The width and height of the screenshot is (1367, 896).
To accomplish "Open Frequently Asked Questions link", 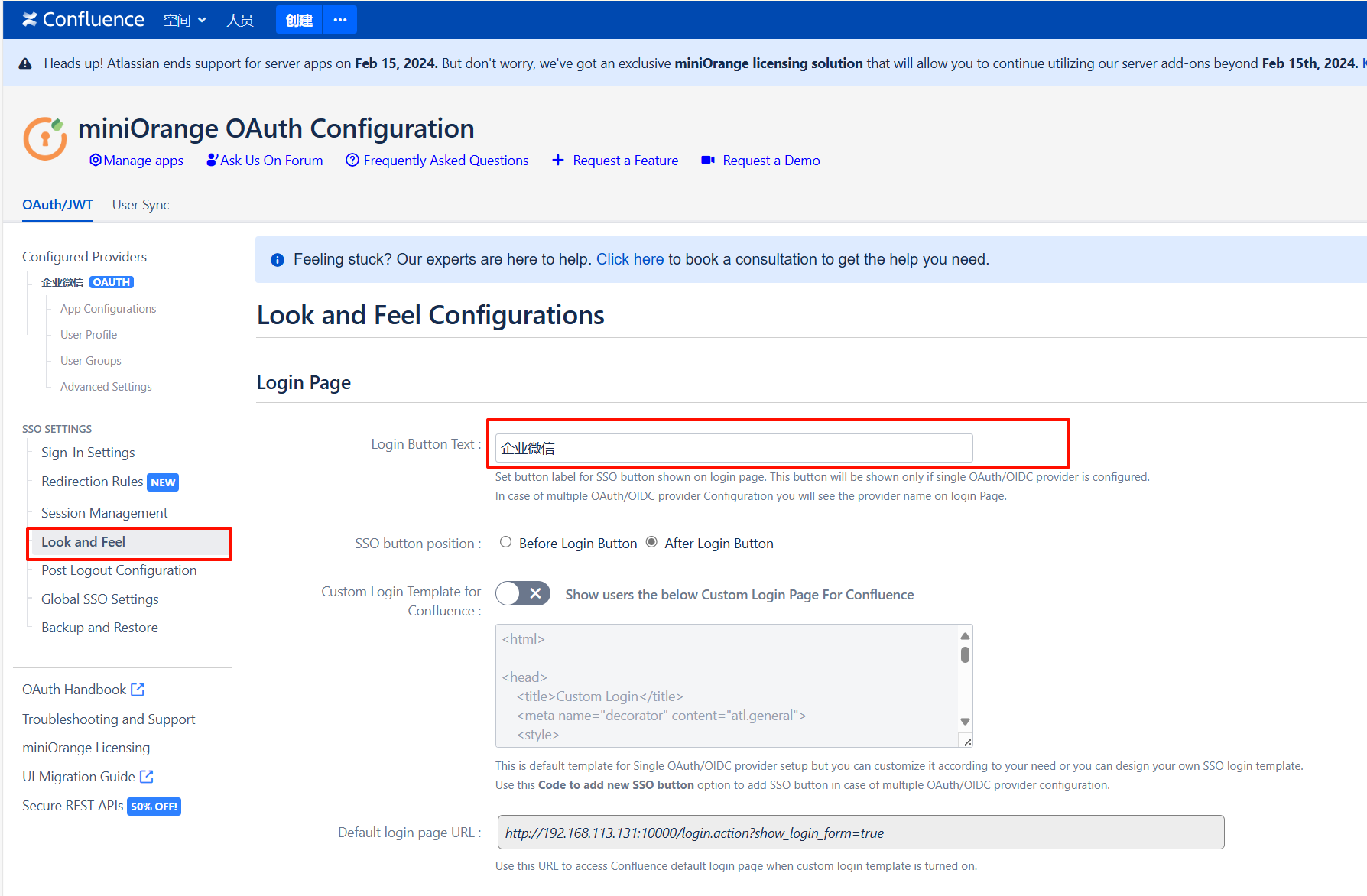I will pos(446,161).
